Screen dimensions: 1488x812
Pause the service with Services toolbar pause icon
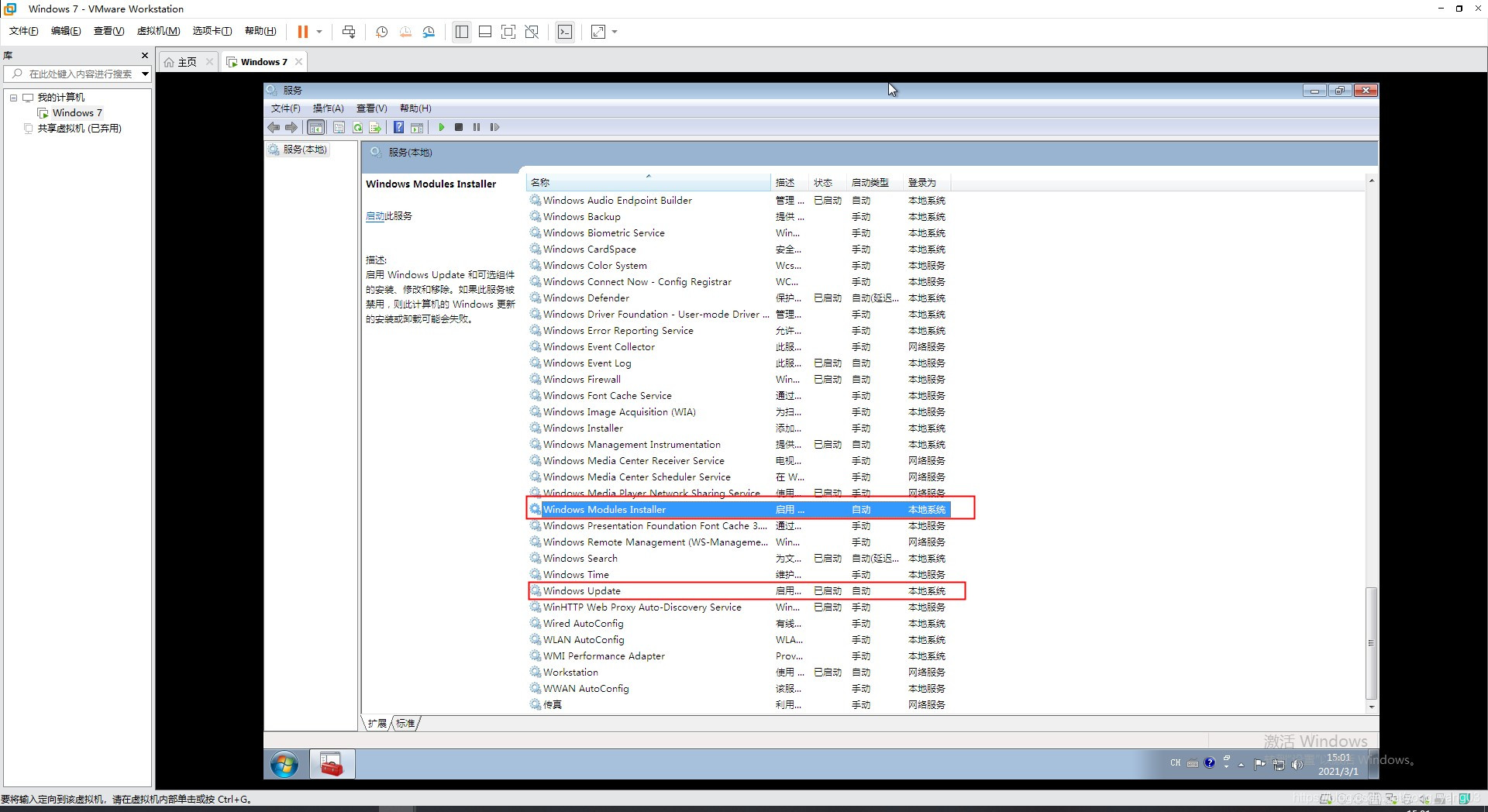pos(477,127)
